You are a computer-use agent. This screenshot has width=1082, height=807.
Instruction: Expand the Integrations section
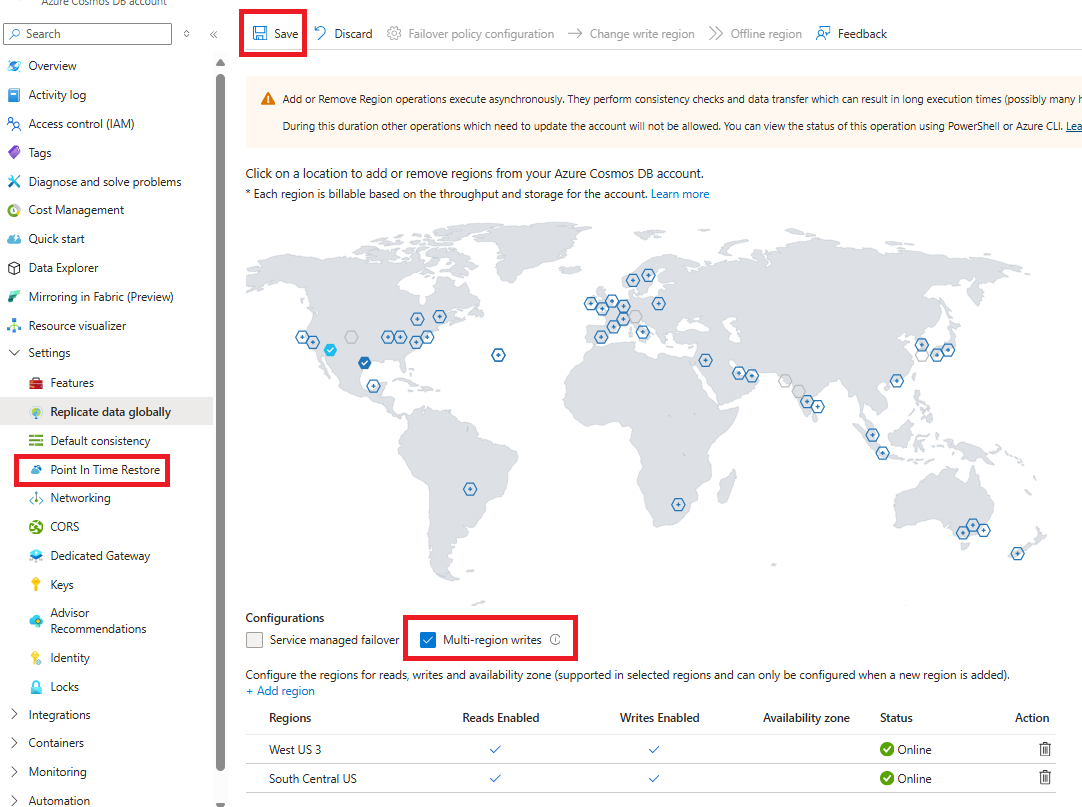(x=14, y=715)
